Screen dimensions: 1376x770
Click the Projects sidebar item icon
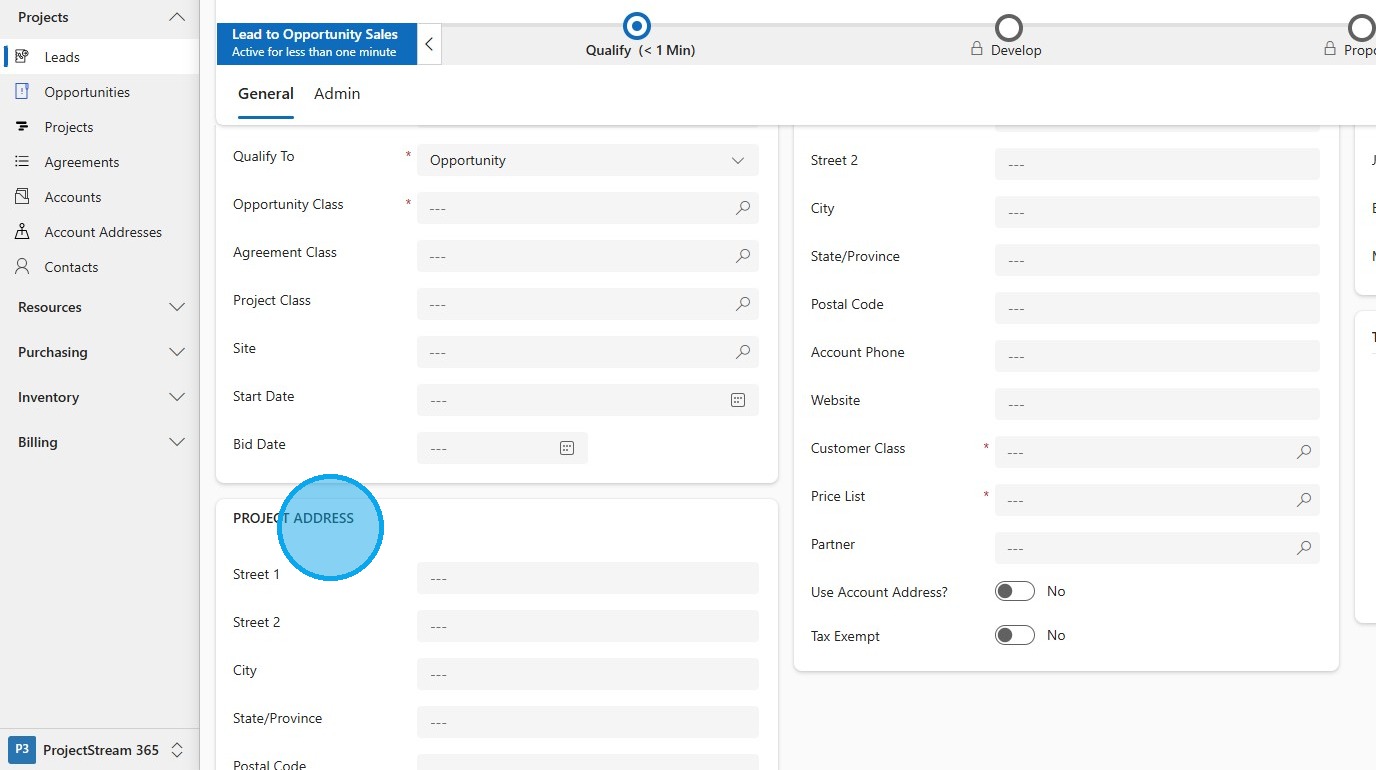tap(22, 127)
